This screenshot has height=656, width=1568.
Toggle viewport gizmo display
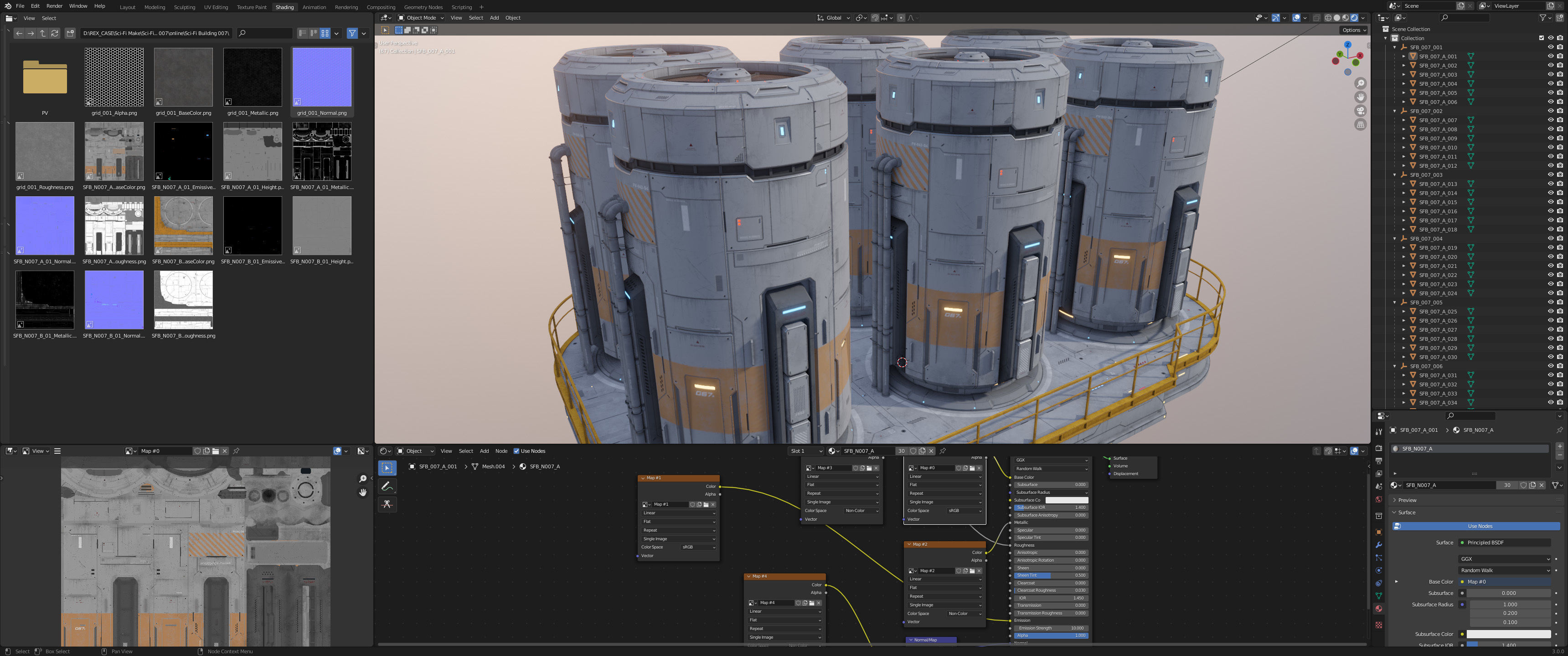click(x=1276, y=18)
